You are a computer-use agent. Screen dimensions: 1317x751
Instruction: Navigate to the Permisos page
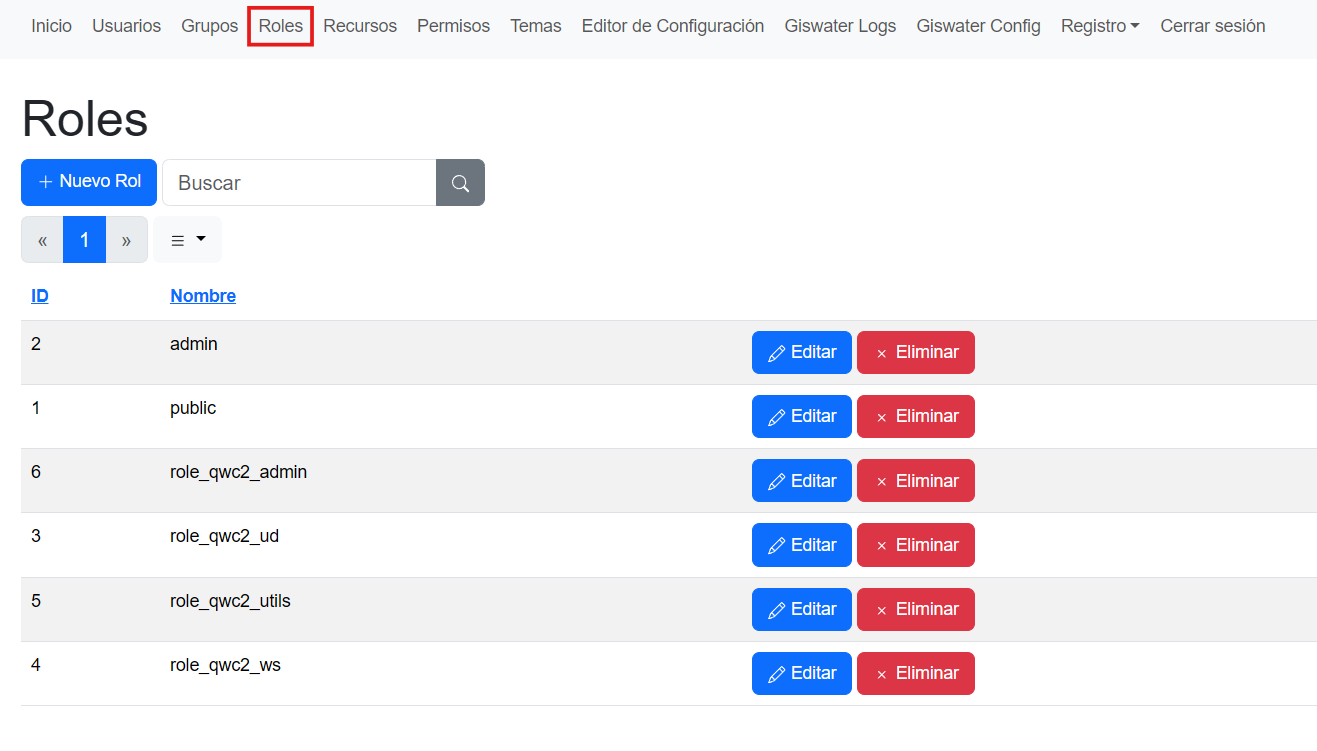tap(453, 26)
